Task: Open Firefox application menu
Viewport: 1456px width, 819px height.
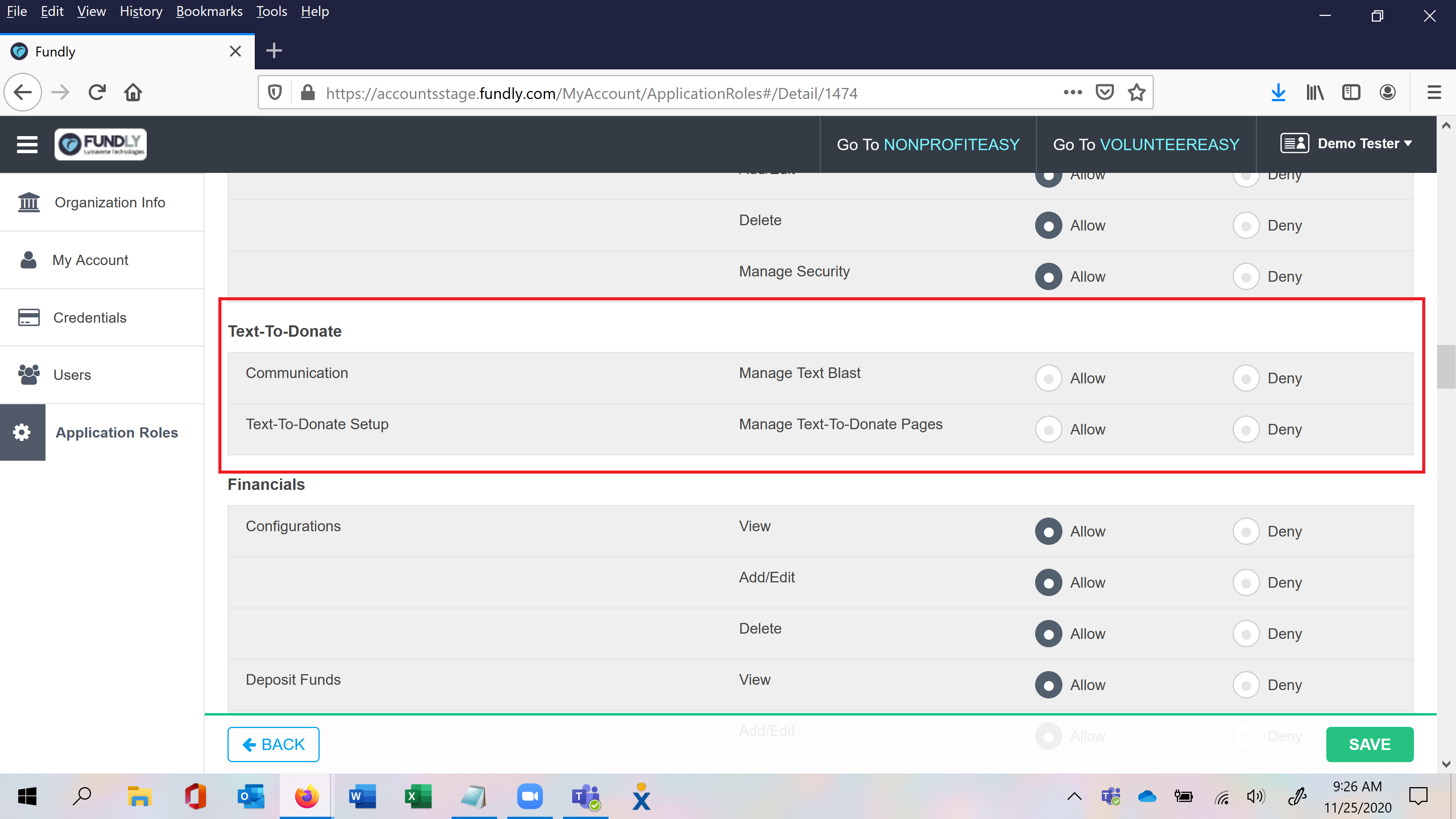Action: tap(1434, 93)
